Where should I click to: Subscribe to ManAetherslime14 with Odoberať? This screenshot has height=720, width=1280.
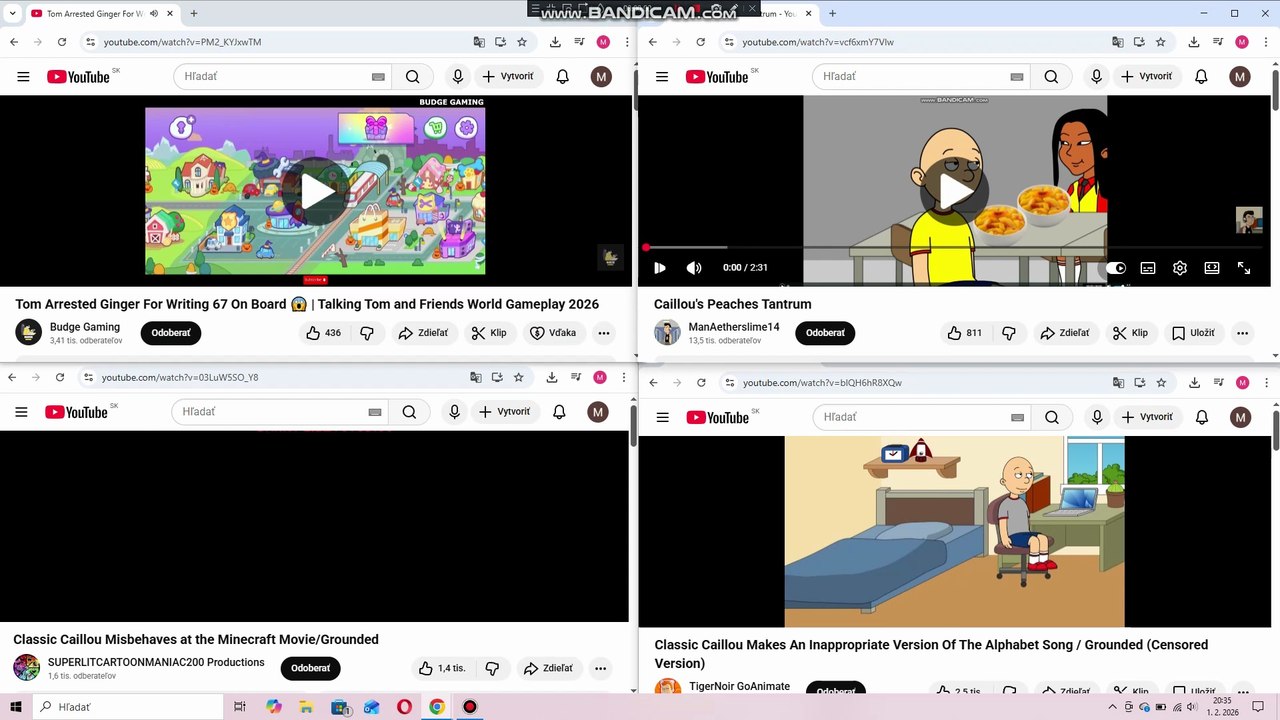click(825, 333)
